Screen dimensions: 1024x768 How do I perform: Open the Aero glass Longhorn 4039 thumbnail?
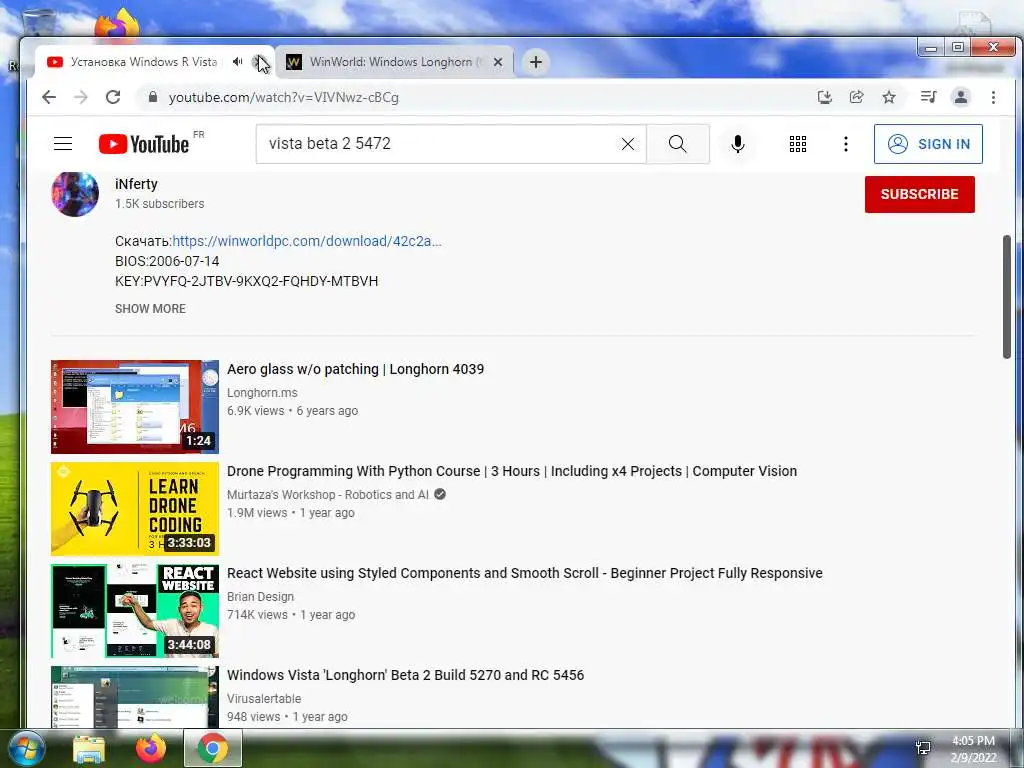click(135, 407)
